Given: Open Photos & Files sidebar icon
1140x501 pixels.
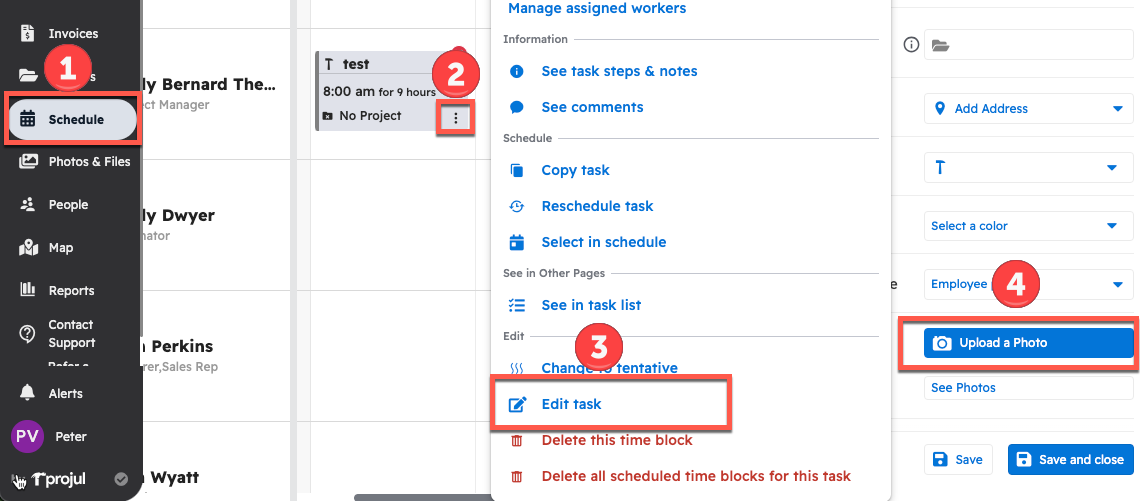Looking at the screenshot, I should click(x=29, y=161).
